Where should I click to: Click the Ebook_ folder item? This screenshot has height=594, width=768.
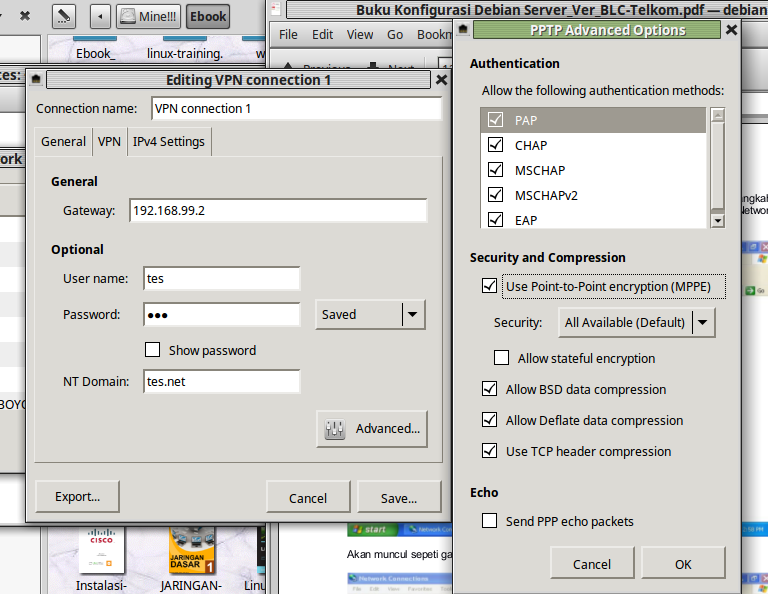(x=96, y=49)
